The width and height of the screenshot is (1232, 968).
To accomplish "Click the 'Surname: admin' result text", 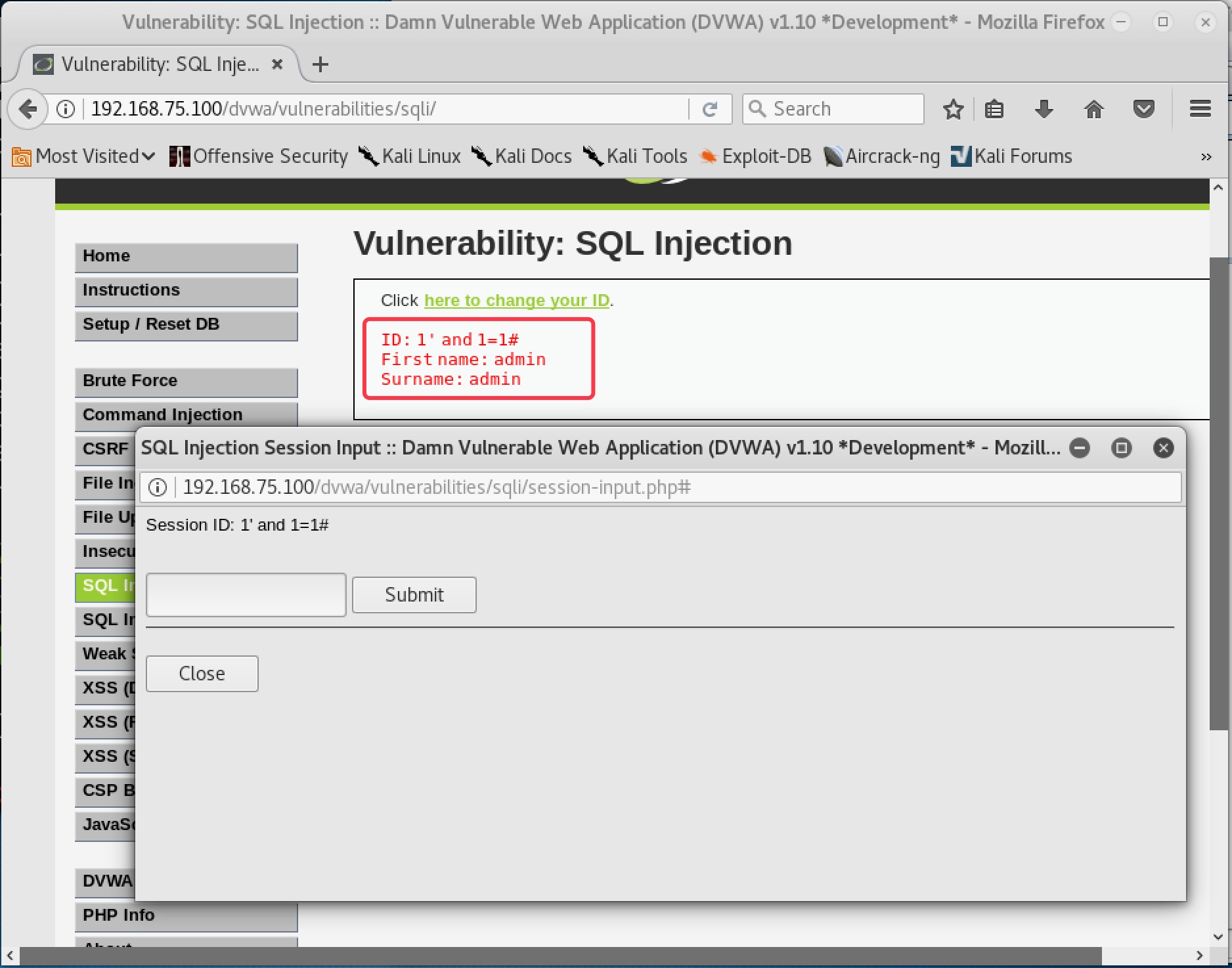I will [451, 380].
